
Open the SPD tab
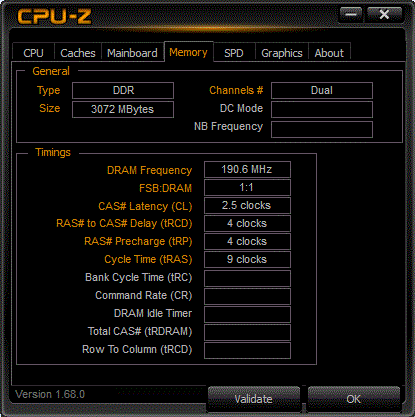(234, 53)
